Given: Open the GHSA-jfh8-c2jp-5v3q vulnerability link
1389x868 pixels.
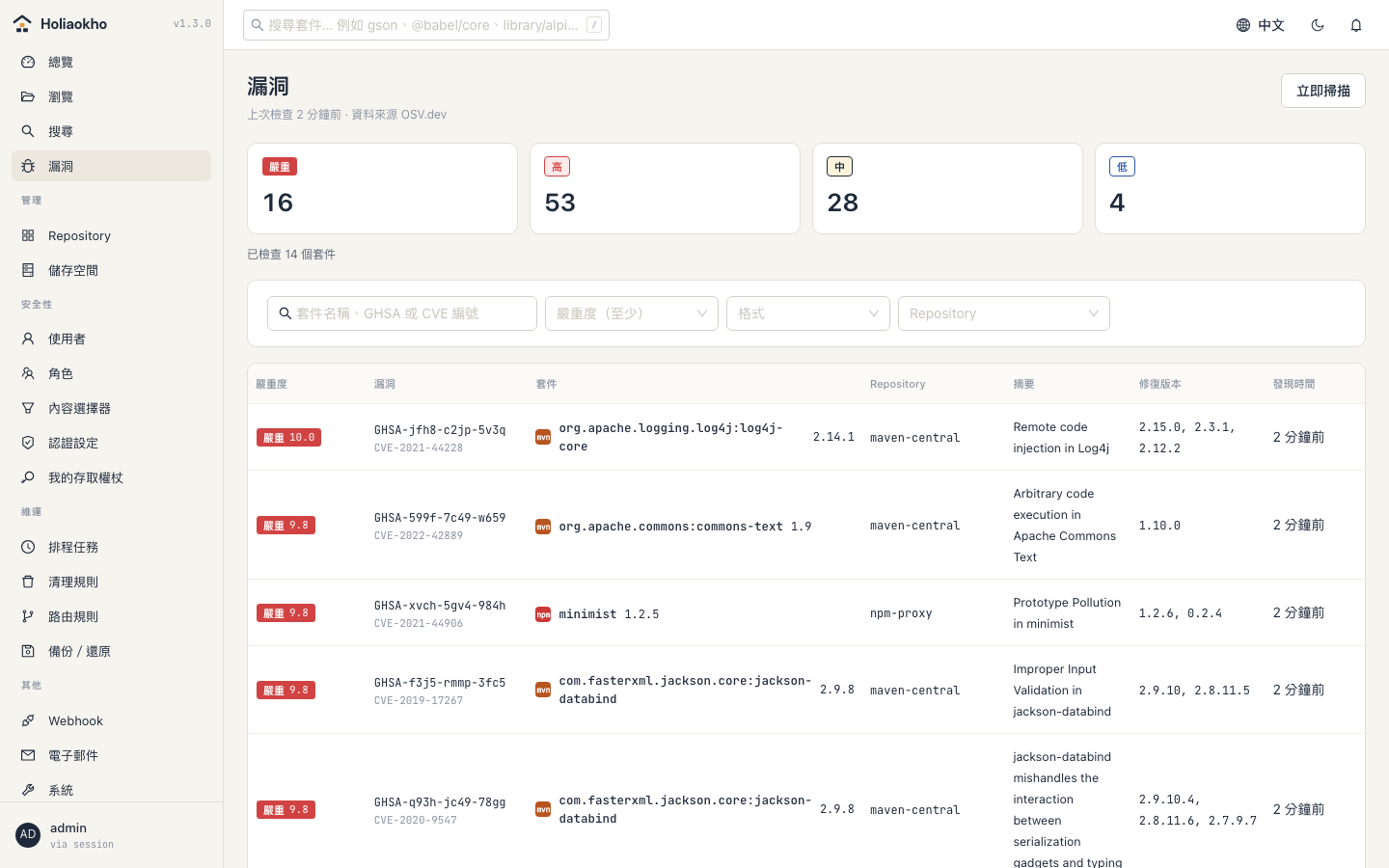Looking at the screenshot, I should click(x=440, y=429).
